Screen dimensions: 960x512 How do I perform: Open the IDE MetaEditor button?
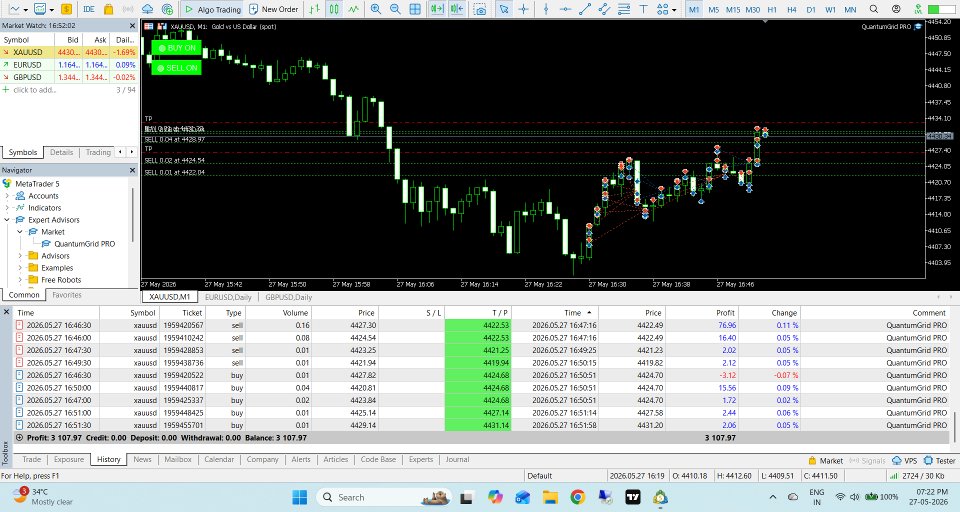89,9
